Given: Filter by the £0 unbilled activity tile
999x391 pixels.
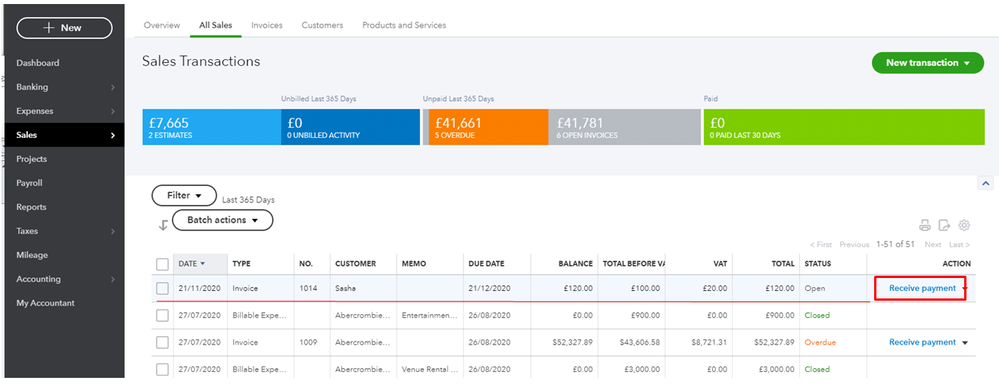Looking at the screenshot, I should click(350, 127).
